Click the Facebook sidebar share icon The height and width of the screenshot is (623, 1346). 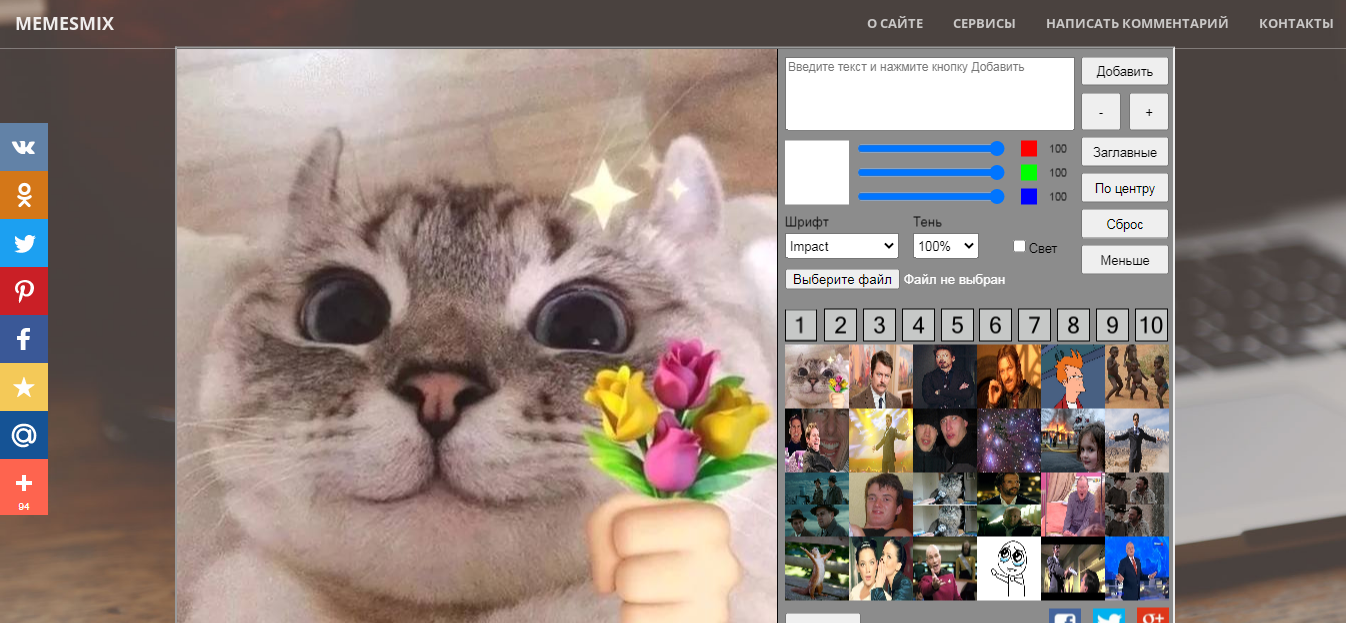click(24, 340)
